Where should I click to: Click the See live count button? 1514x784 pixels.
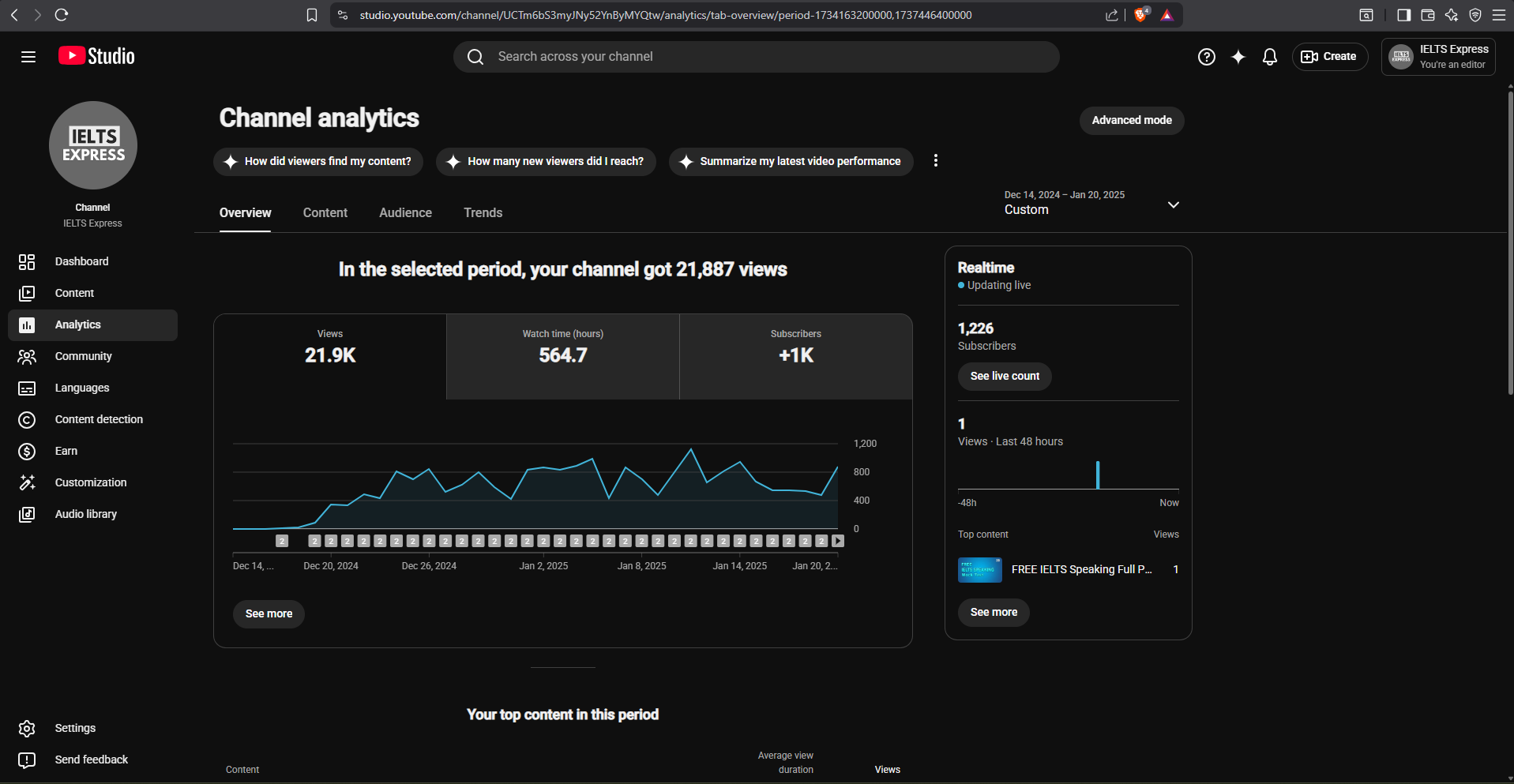(x=1005, y=377)
